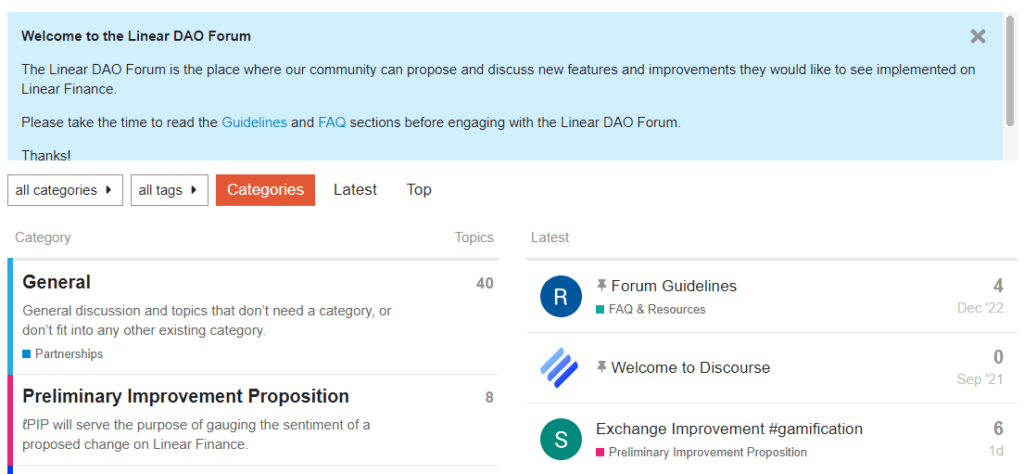The width and height of the screenshot is (1024, 474).
Task: Expand the all categories dropdown
Action: click(65, 190)
